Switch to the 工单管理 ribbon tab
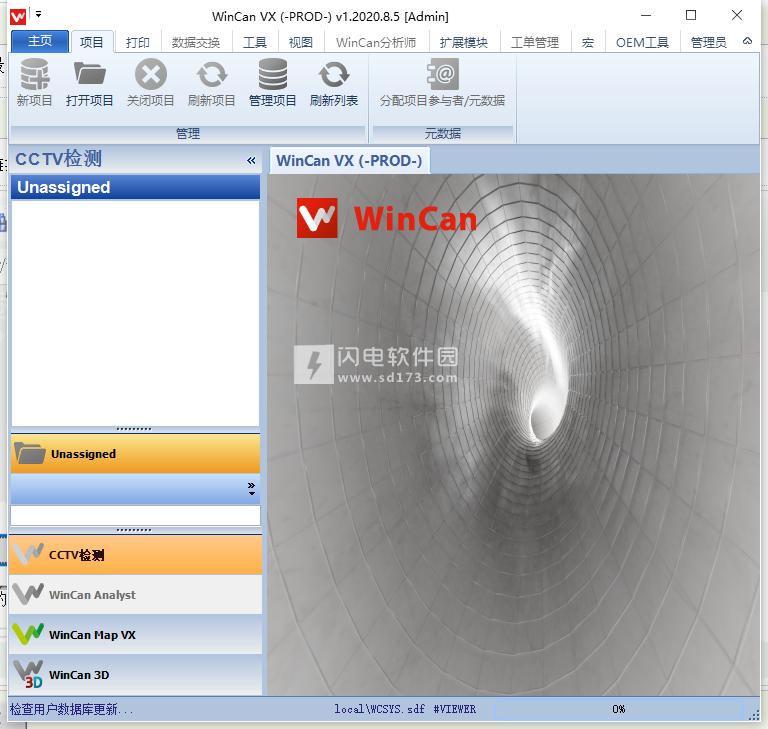Screen dimensions: 768x729 535,43
